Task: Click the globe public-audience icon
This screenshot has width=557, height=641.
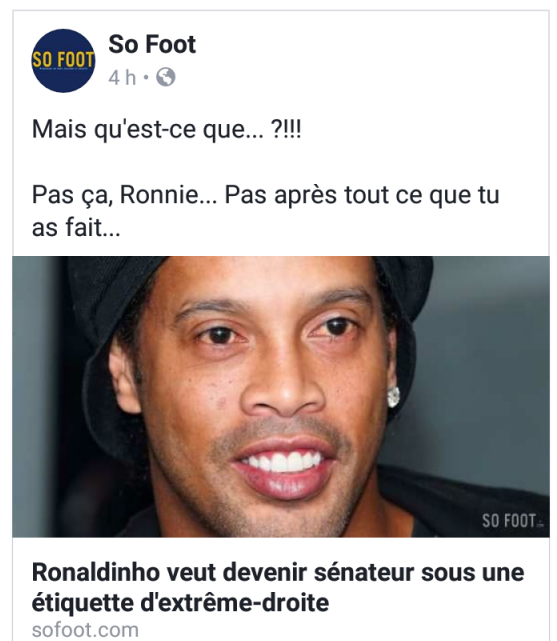Action: tap(166, 77)
